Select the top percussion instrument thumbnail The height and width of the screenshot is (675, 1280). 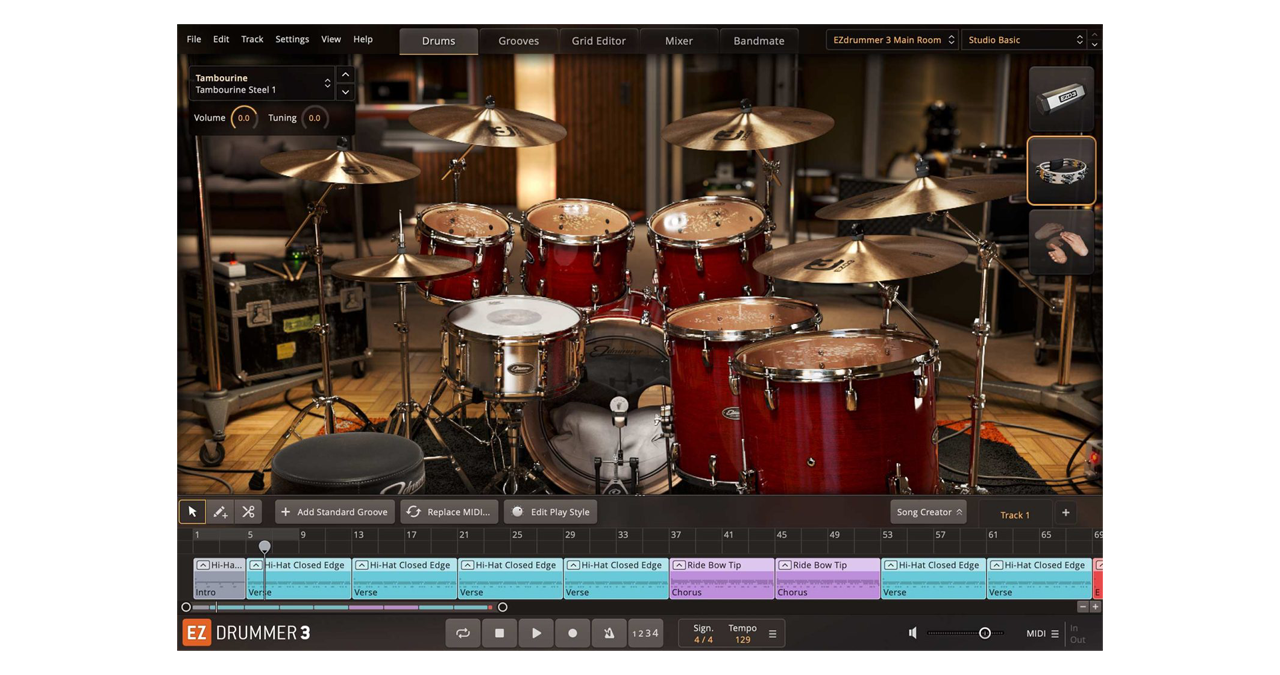(x=1061, y=99)
